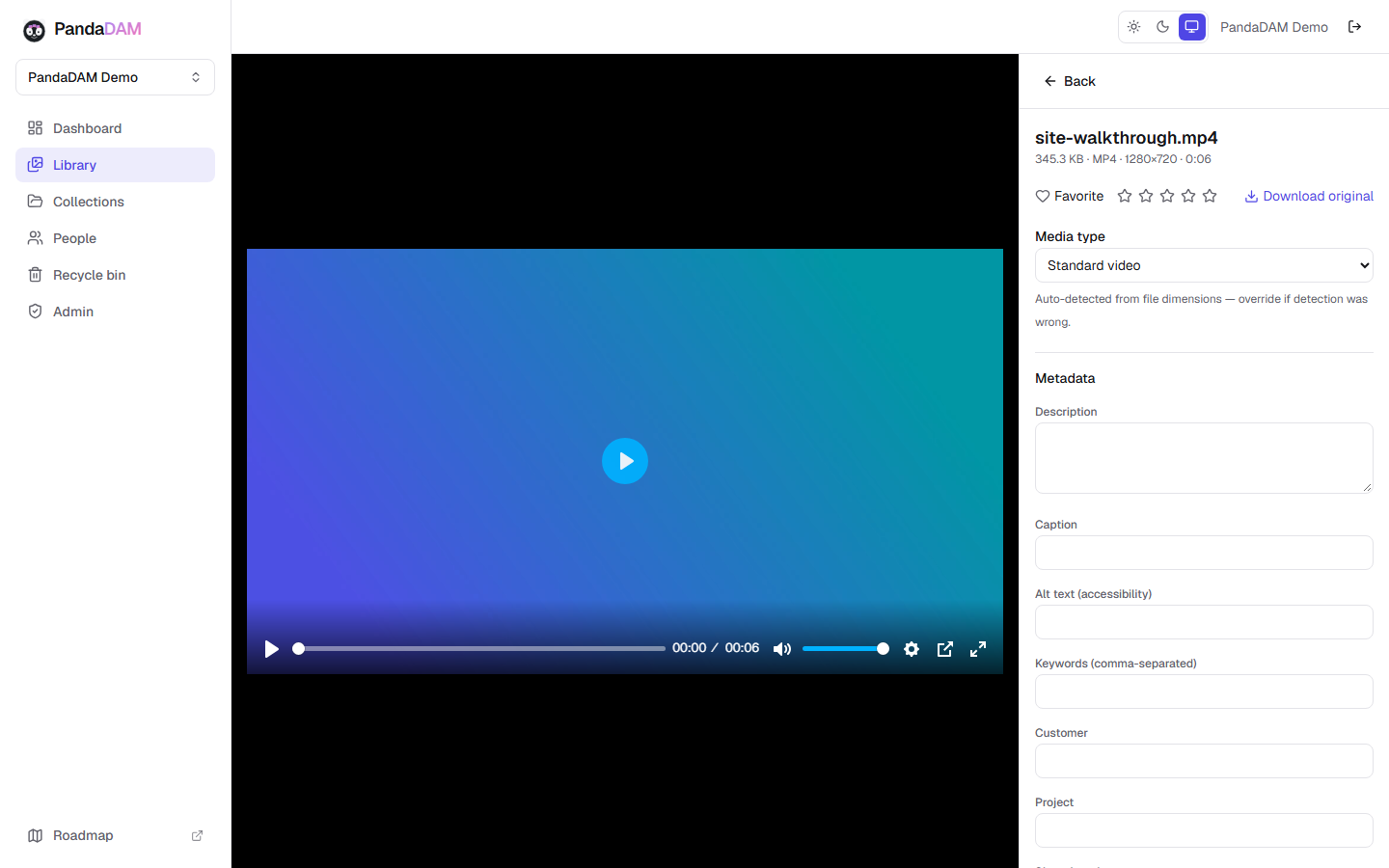Screen dimensions: 1389x868
Task: Click the People users icon
Action: [x=36, y=238]
